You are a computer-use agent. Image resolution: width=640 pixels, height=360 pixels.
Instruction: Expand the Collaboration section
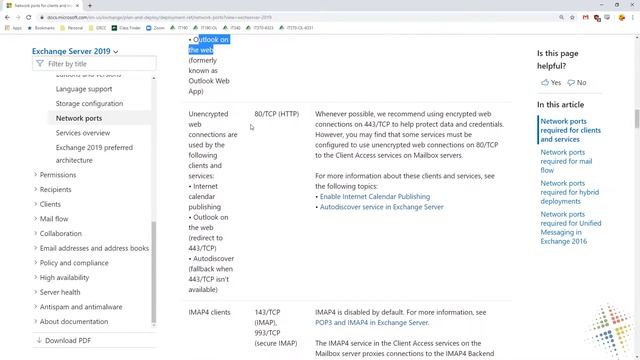pos(58,233)
